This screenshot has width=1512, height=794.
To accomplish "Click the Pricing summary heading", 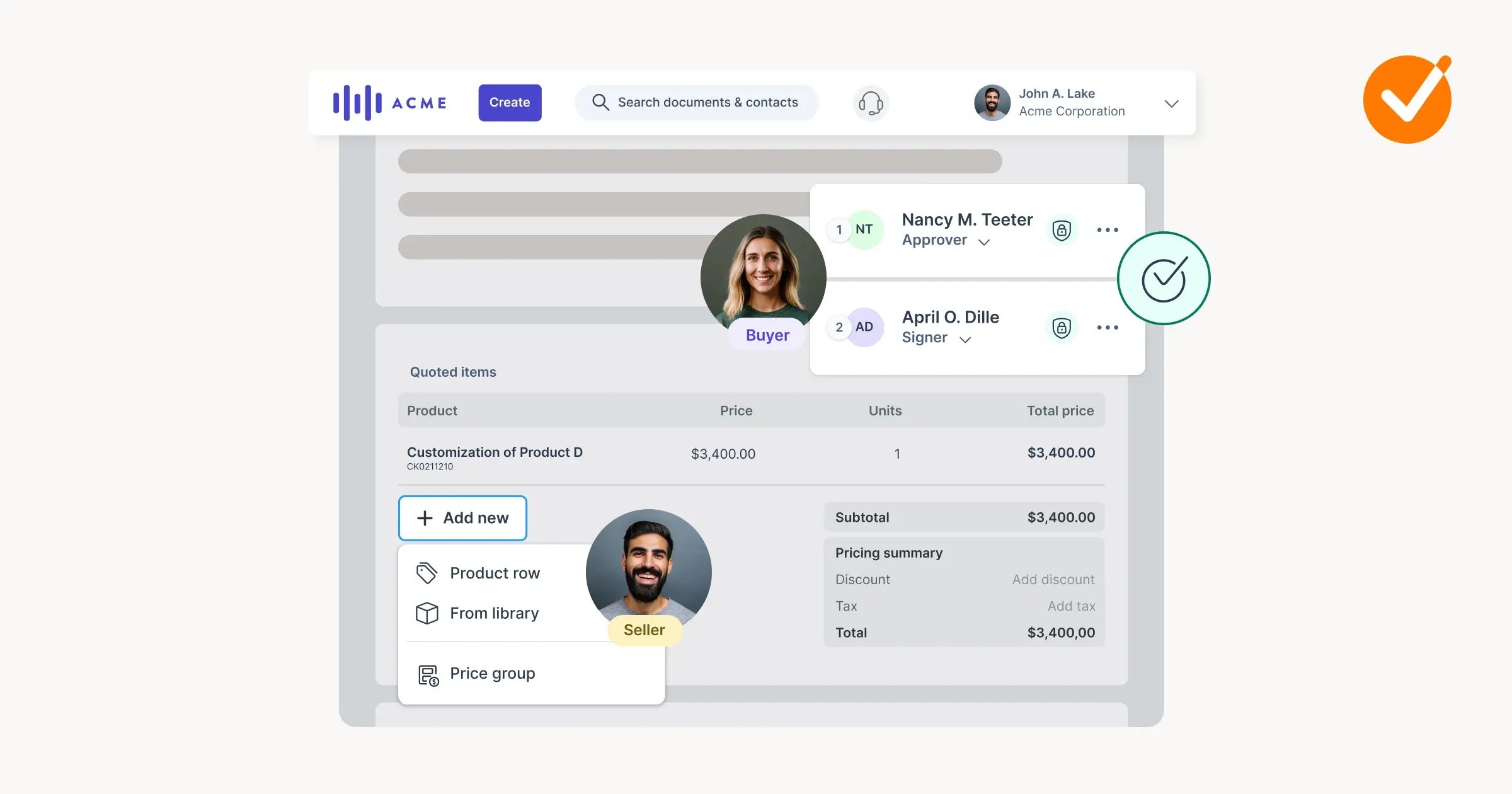I will (x=889, y=553).
